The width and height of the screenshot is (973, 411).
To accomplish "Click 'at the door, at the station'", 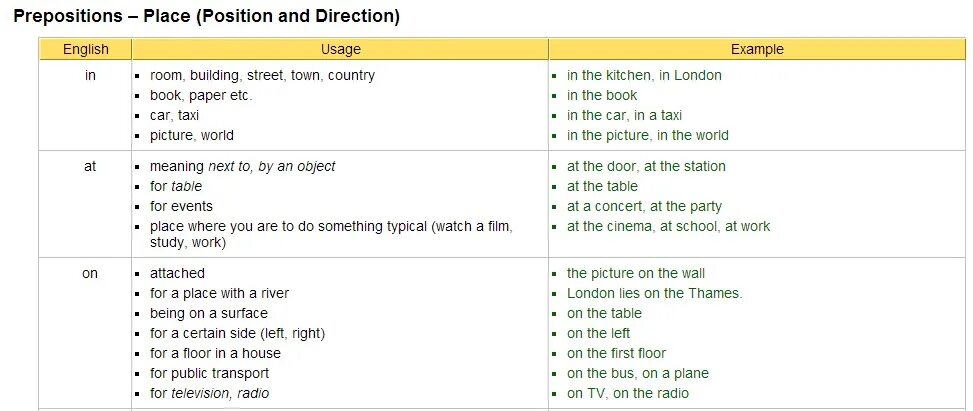I will point(646,166).
